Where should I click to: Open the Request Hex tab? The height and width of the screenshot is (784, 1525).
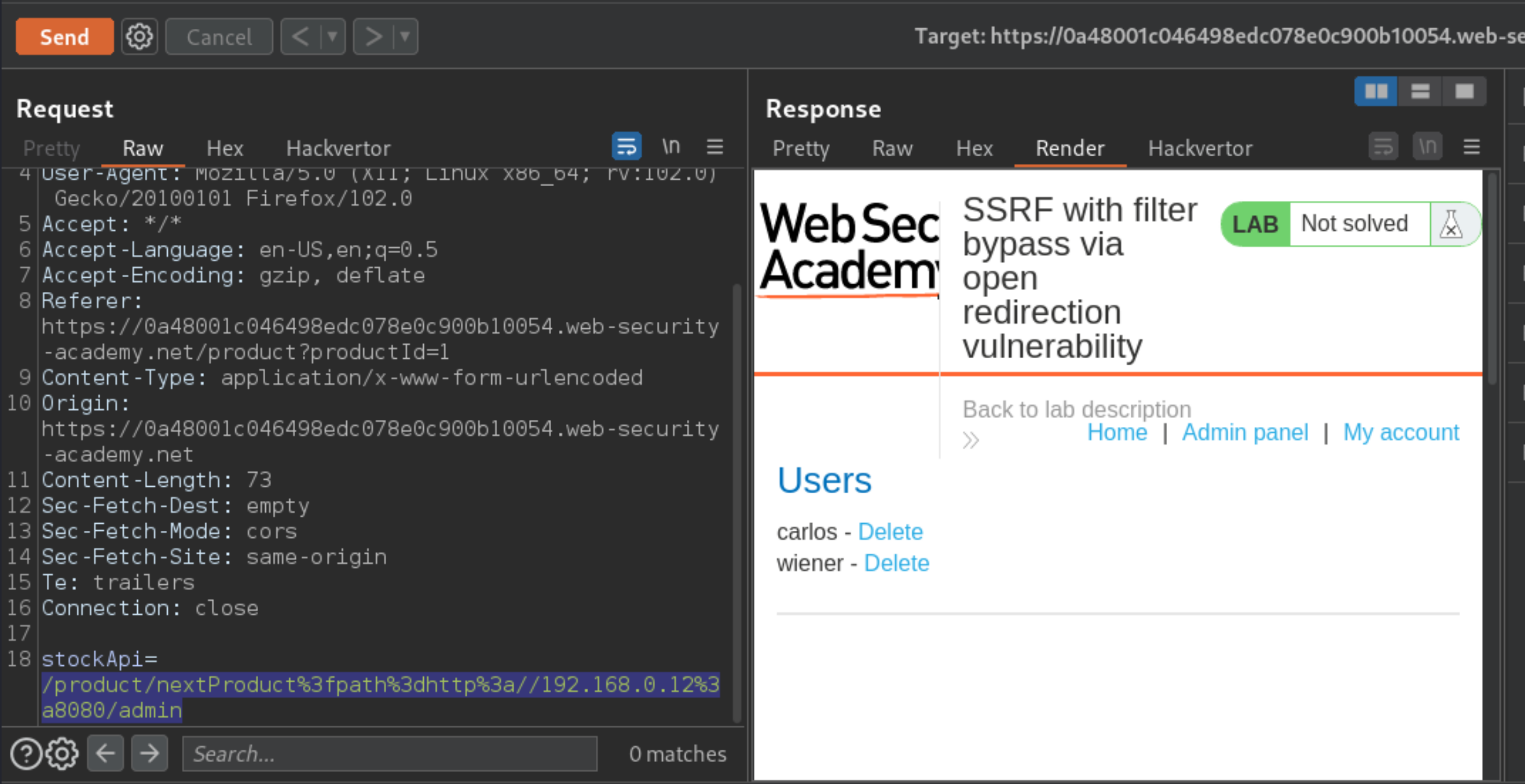pyautogui.click(x=225, y=148)
